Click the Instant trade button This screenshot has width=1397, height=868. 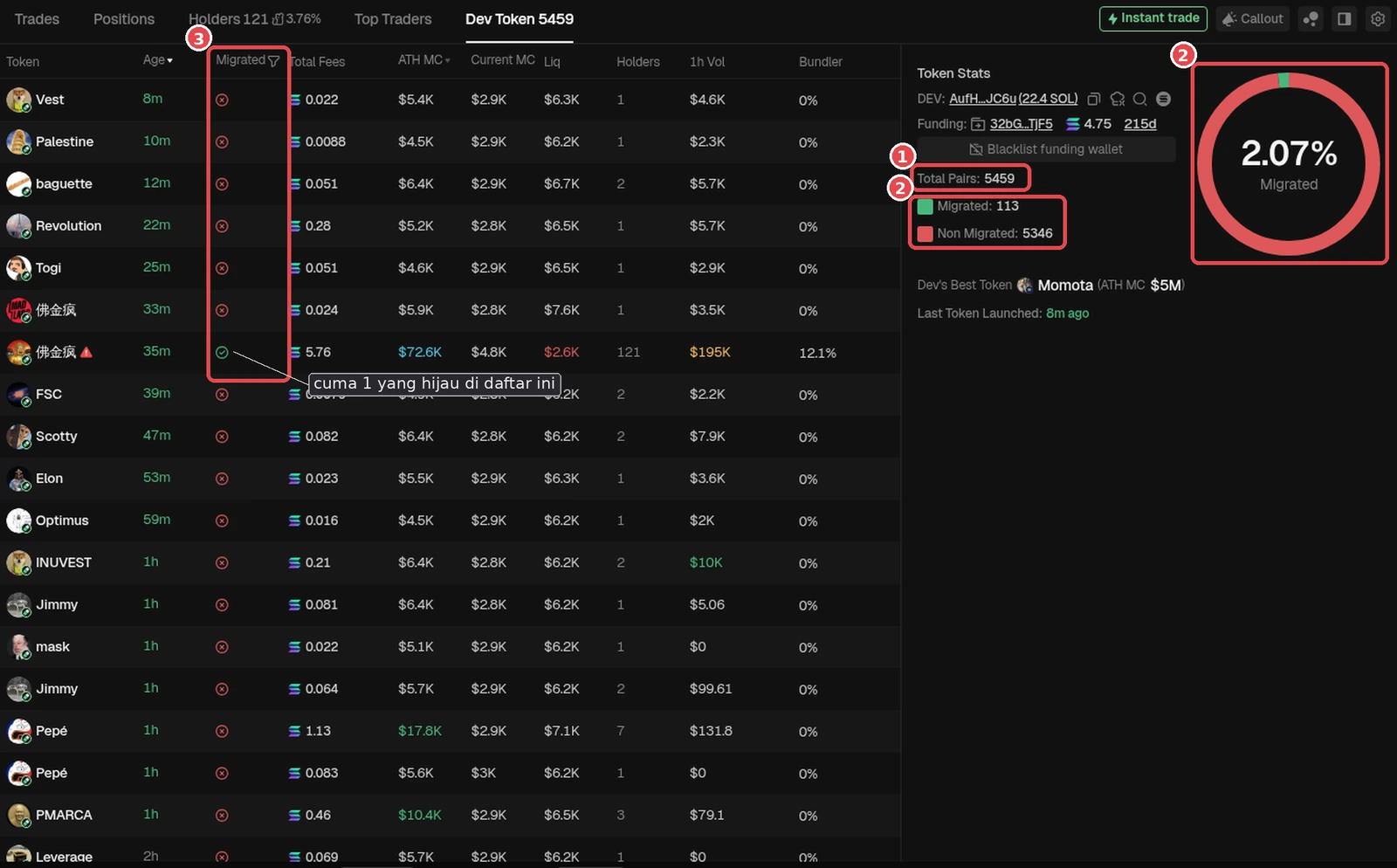tap(1153, 18)
